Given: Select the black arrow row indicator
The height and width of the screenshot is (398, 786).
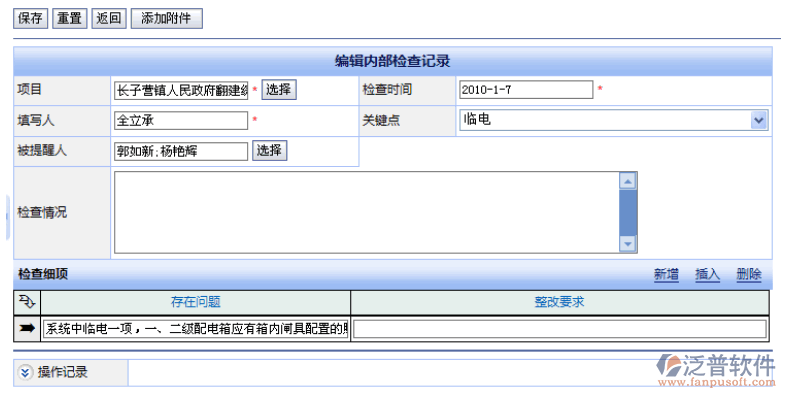Looking at the screenshot, I should 27,328.
